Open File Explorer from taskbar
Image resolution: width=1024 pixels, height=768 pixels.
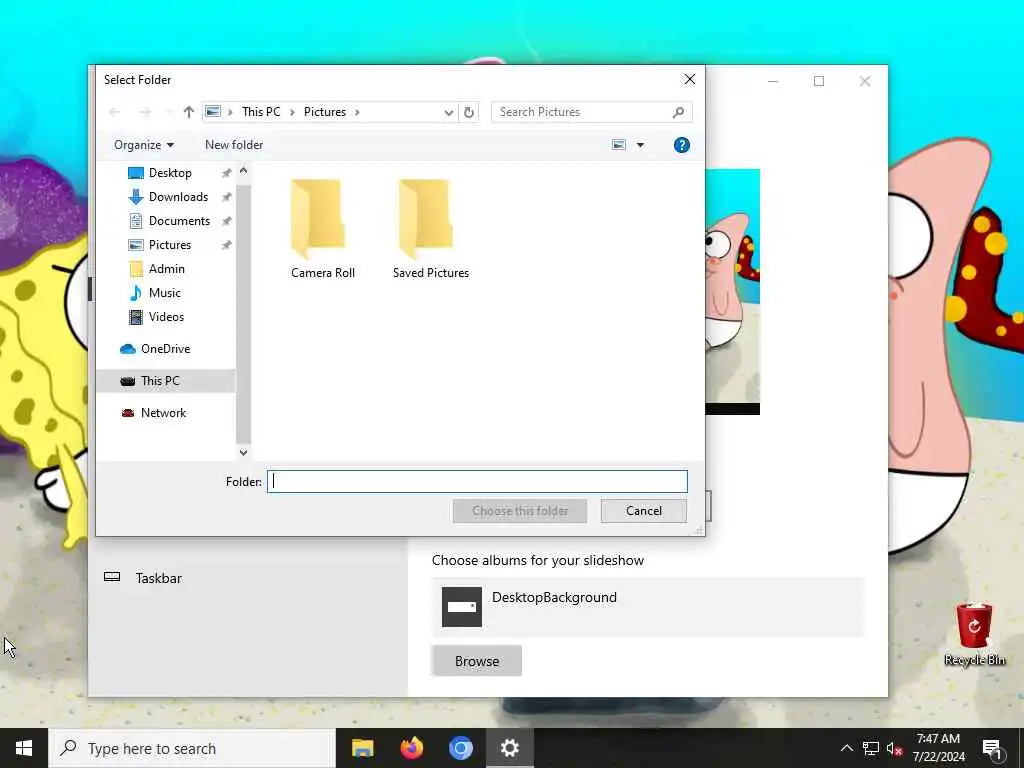(362, 748)
